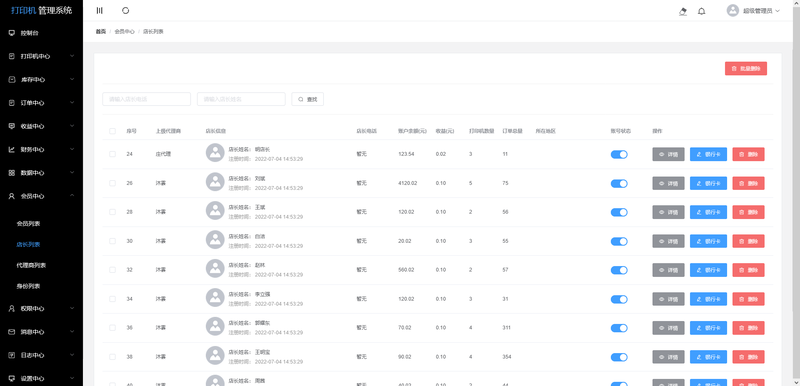
Task: Open 身份列表 submenu item
Action: [x=29, y=286]
